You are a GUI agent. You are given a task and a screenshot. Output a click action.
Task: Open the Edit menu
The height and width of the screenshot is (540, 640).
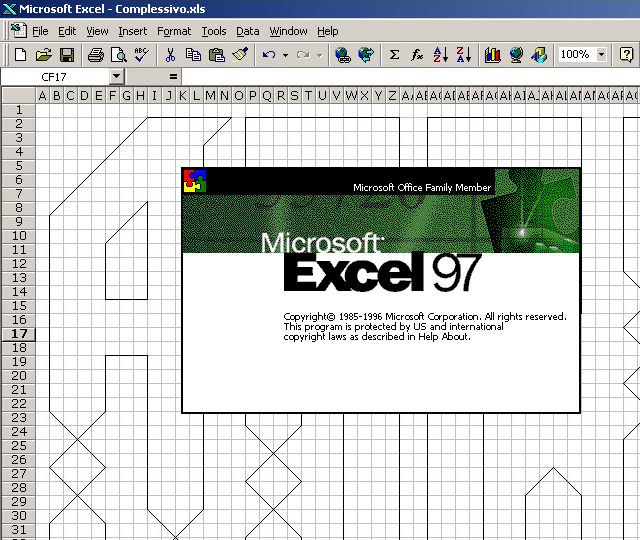tap(67, 31)
